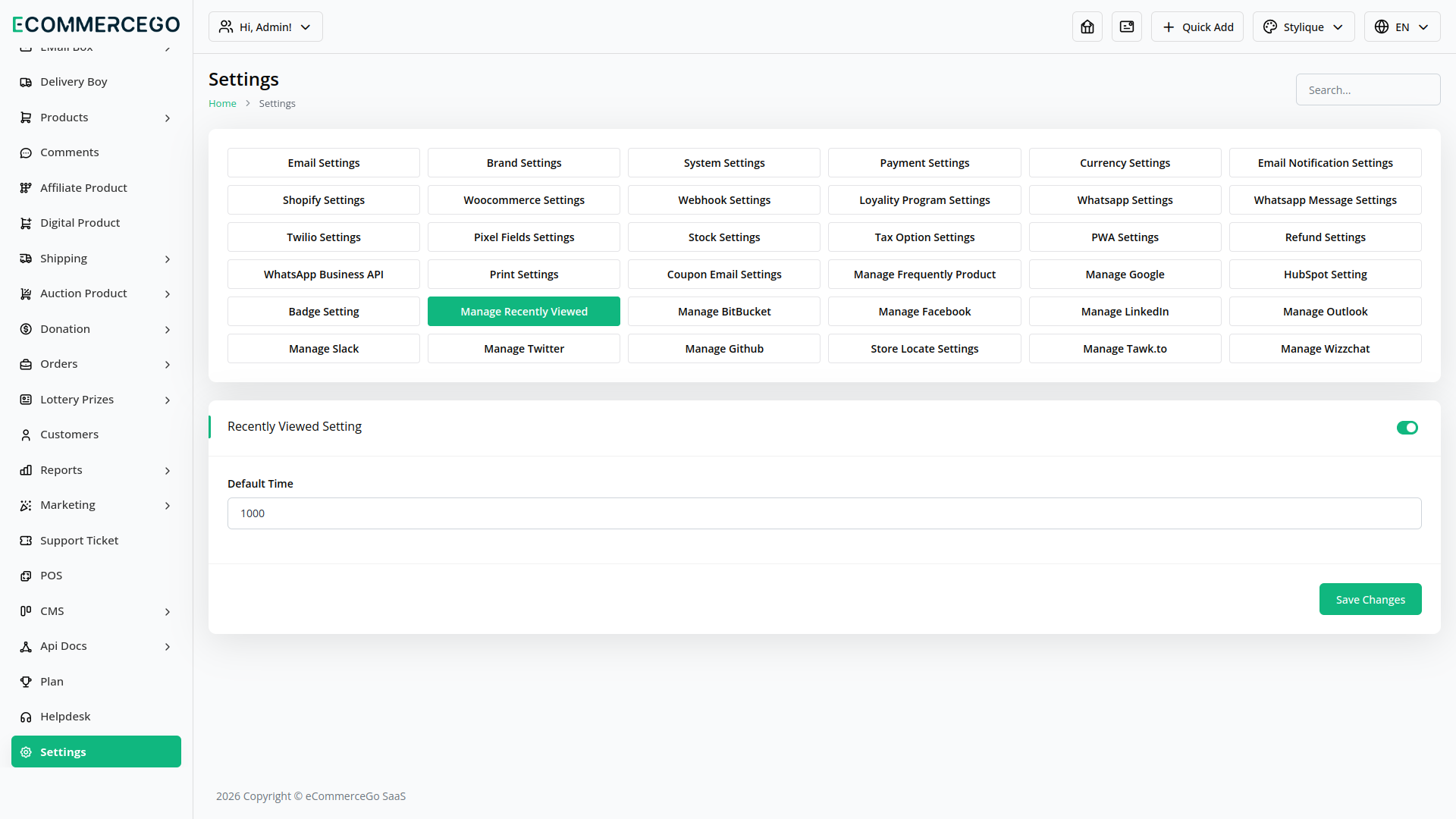Open the Stylique theme dropdown
1456x819 pixels.
[x=1304, y=27]
